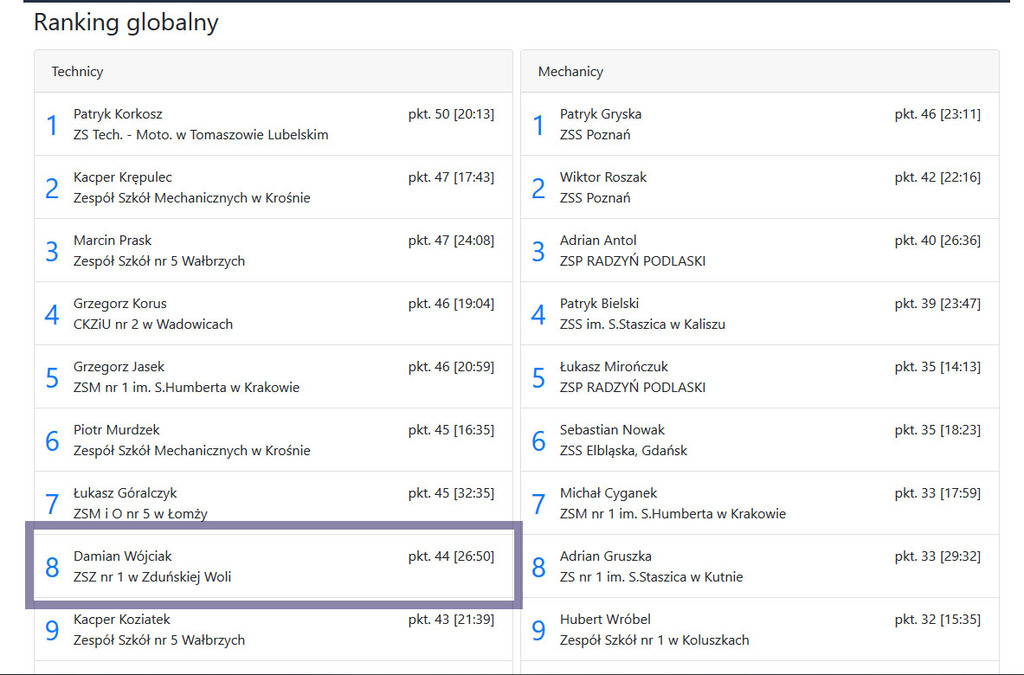1024x675 pixels.
Task: Select the name "Grzegorz Jasek"
Action: tap(119, 367)
